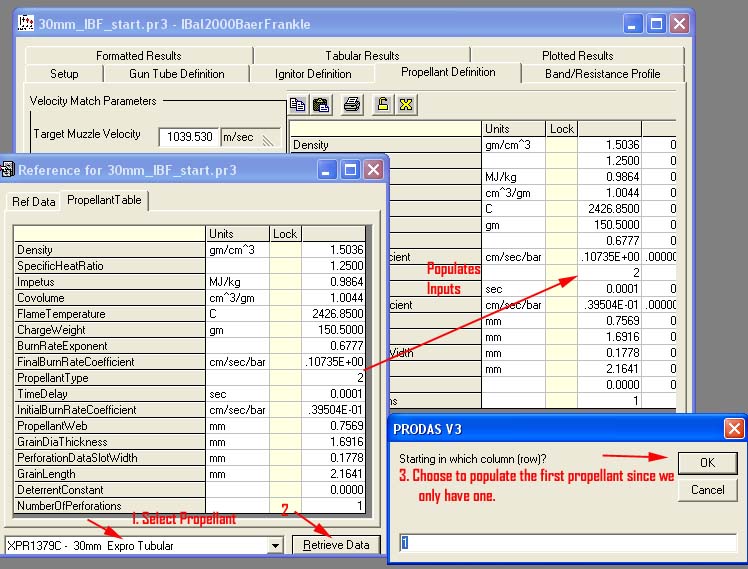Click the Paste clipboard icon

(x=321, y=104)
